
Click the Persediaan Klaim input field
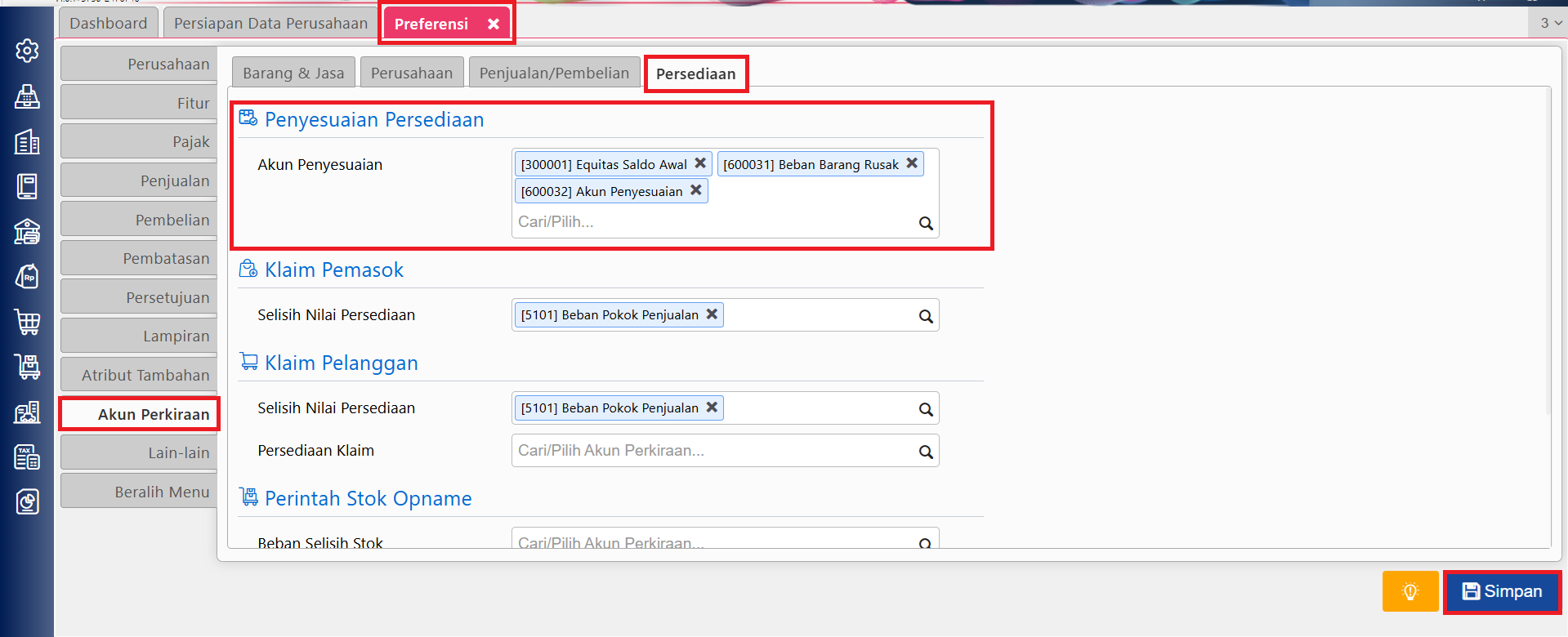click(x=711, y=451)
